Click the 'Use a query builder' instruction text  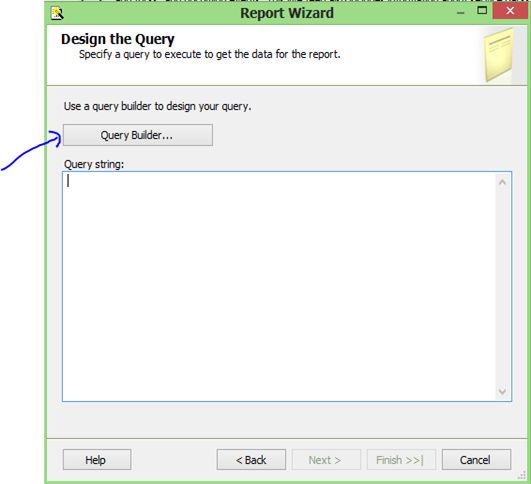(x=157, y=106)
